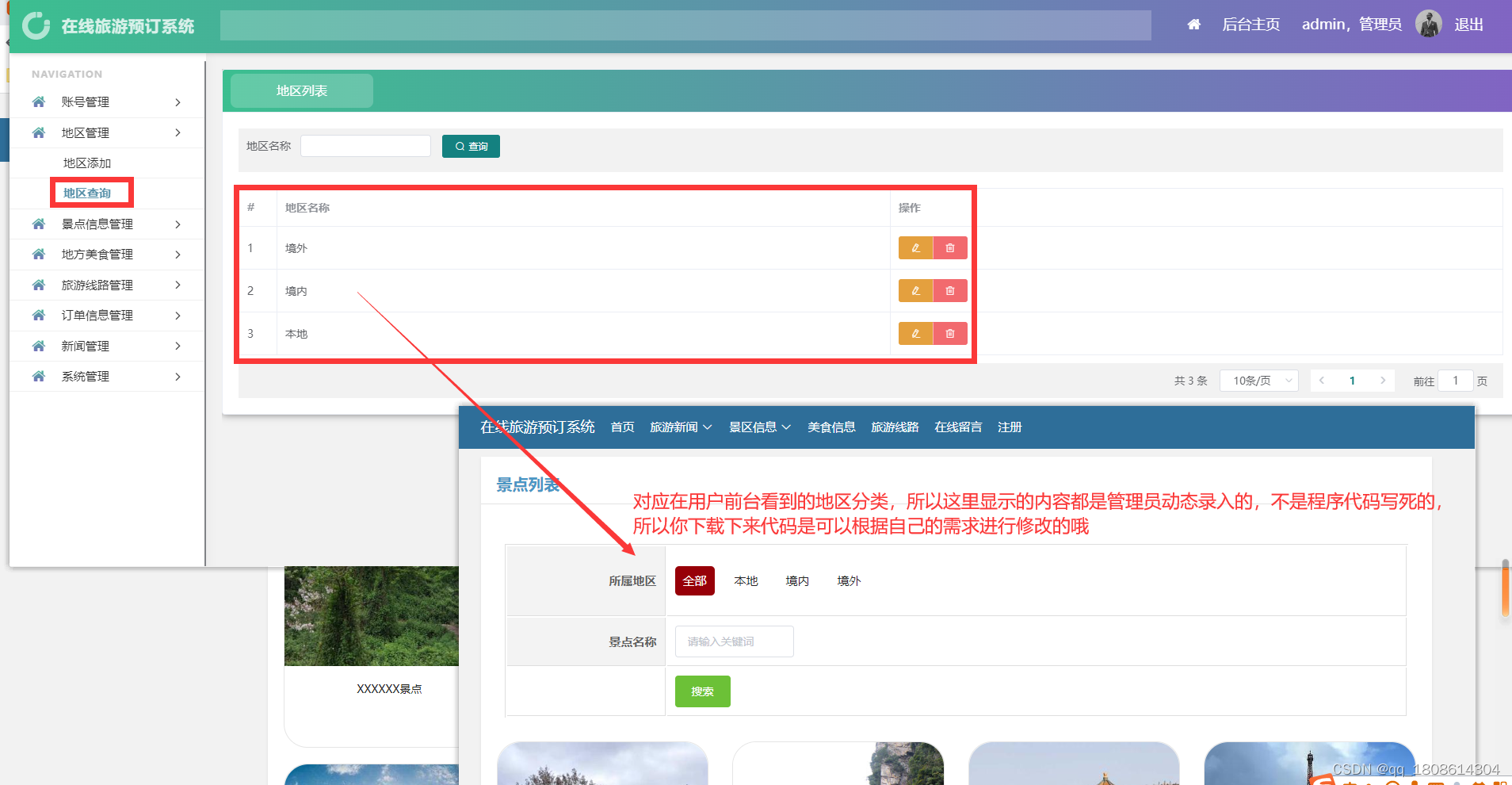Select 全部 region filter
This screenshot has width=1512, height=785.
[695, 580]
